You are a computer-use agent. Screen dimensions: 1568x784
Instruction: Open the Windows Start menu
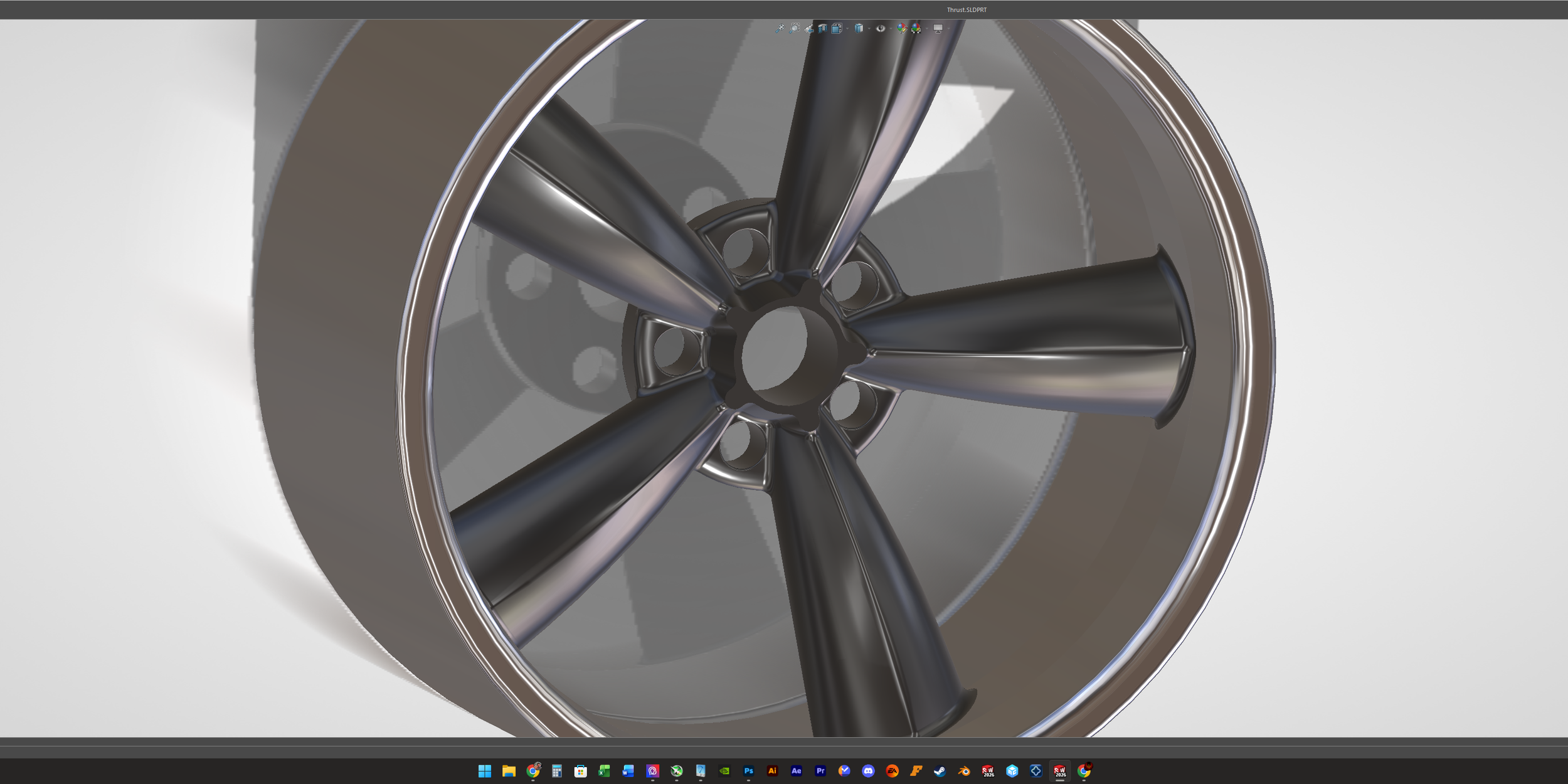point(485,771)
